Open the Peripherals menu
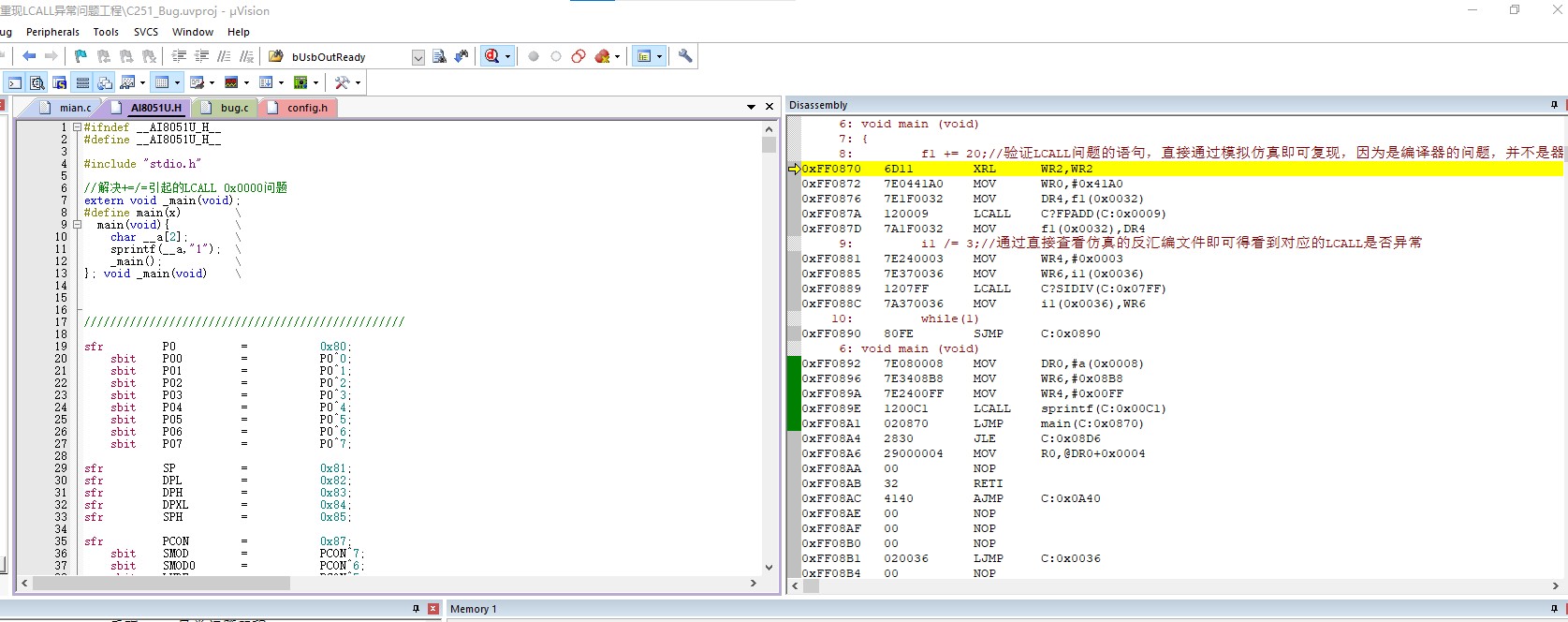The width and height of the screenshot is (1568, 622). (53, 32)
